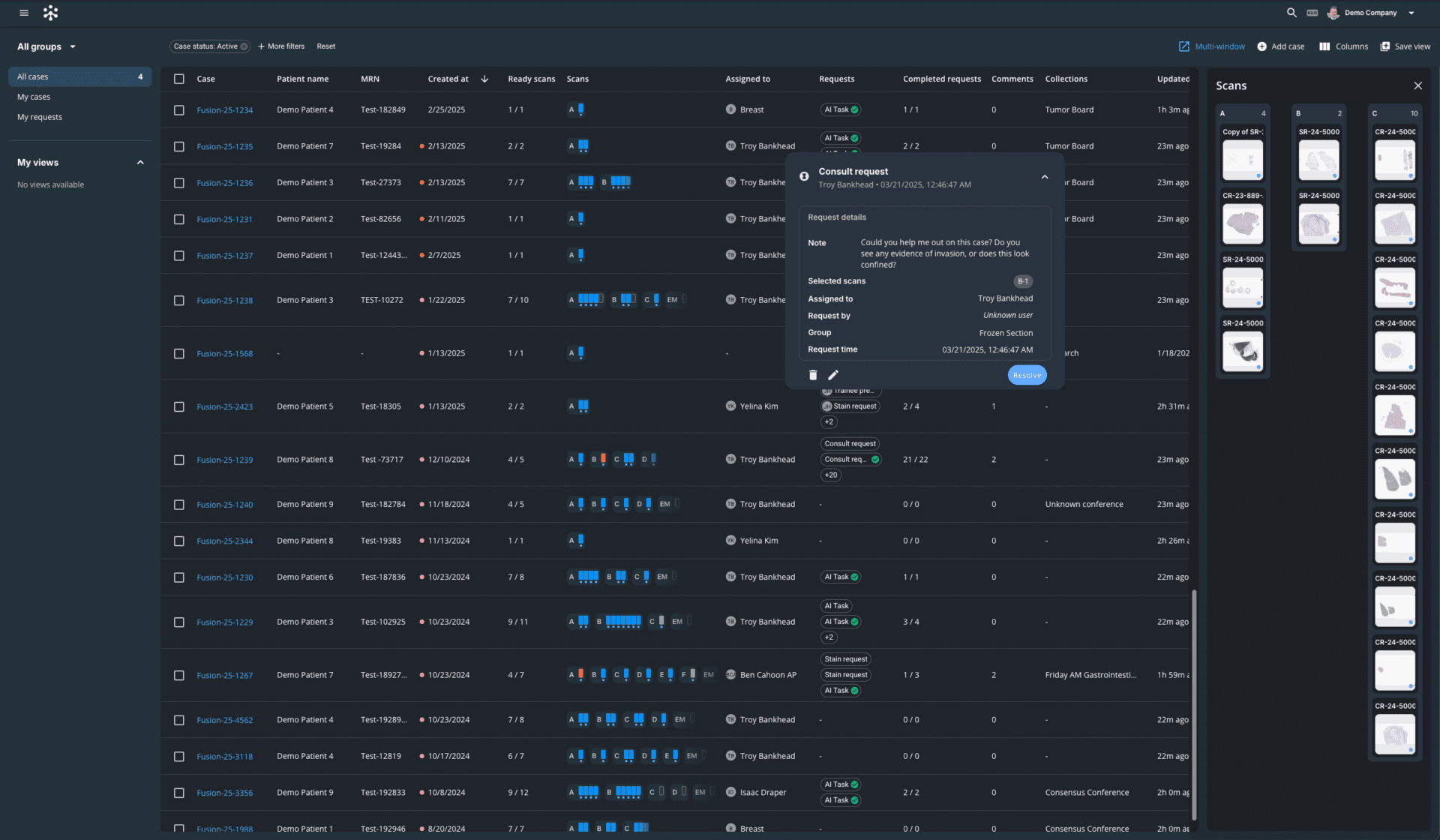This screenshot has height=840, width=1440.
Task: Expand the All groups dropdown
Action: pos(46,46)
